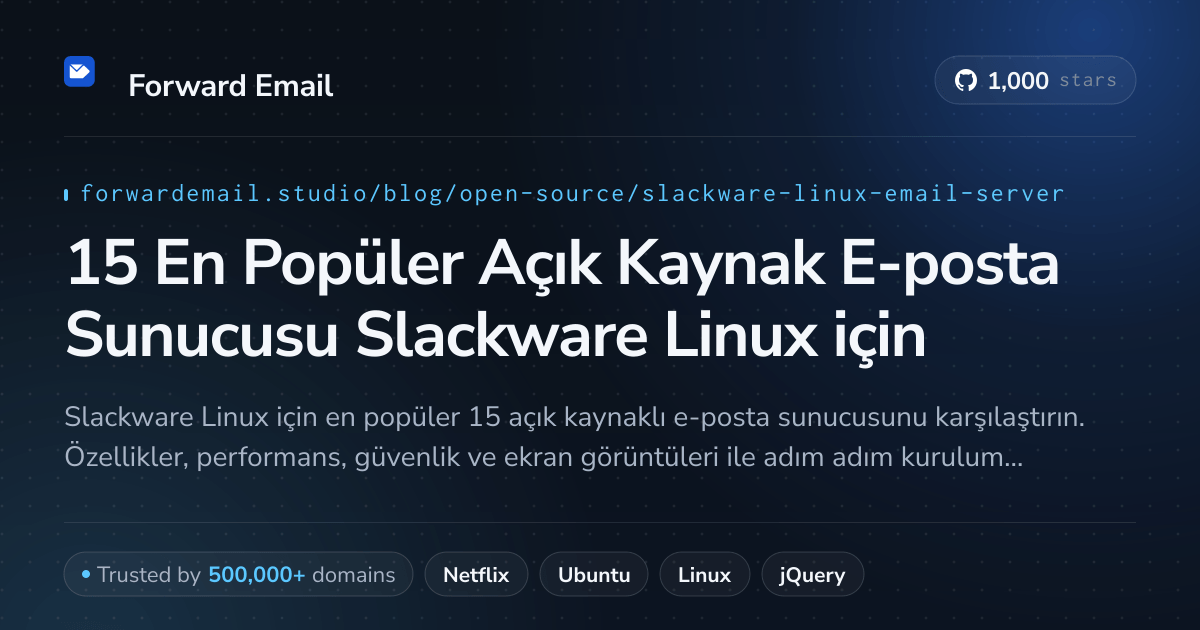Click the Trusted by 500,000+ domains badge
This screenshot has width=1200, height=630.
click(238, 575)
